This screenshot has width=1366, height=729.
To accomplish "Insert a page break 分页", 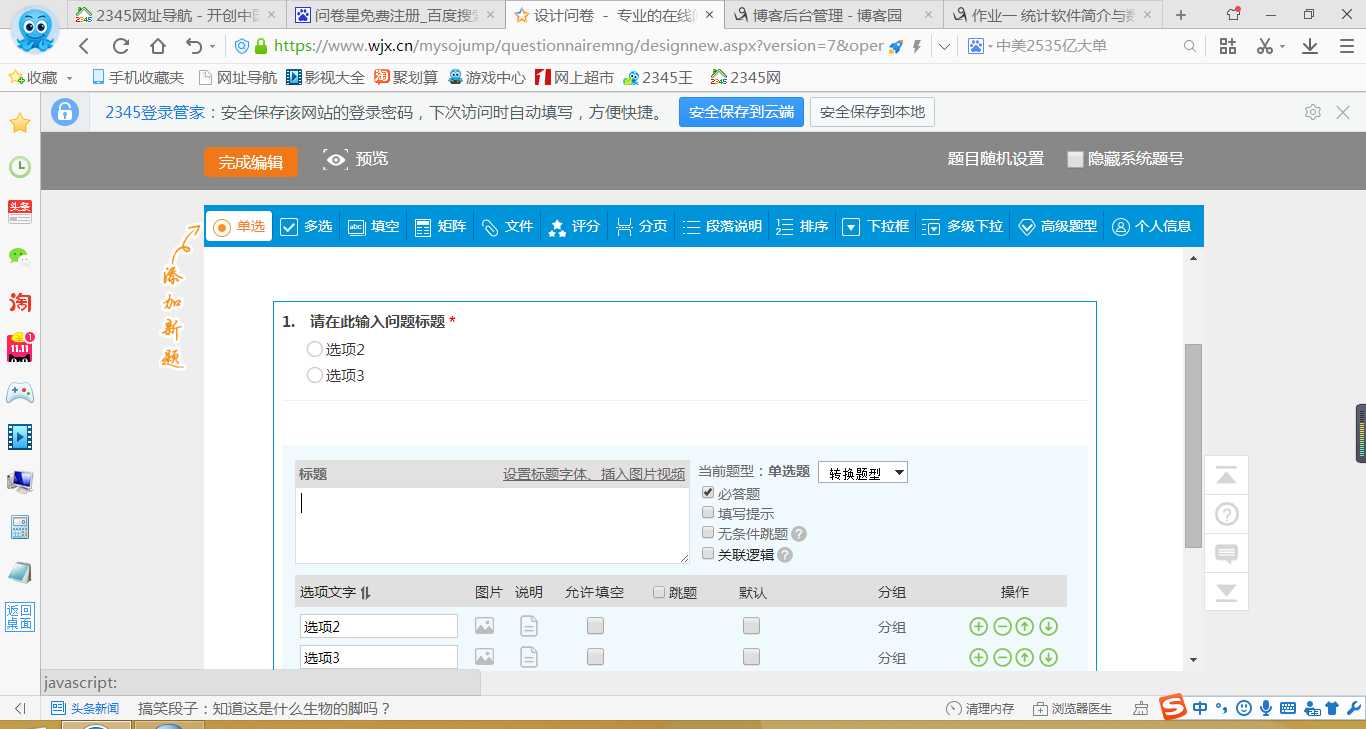I will click(641, 227).
